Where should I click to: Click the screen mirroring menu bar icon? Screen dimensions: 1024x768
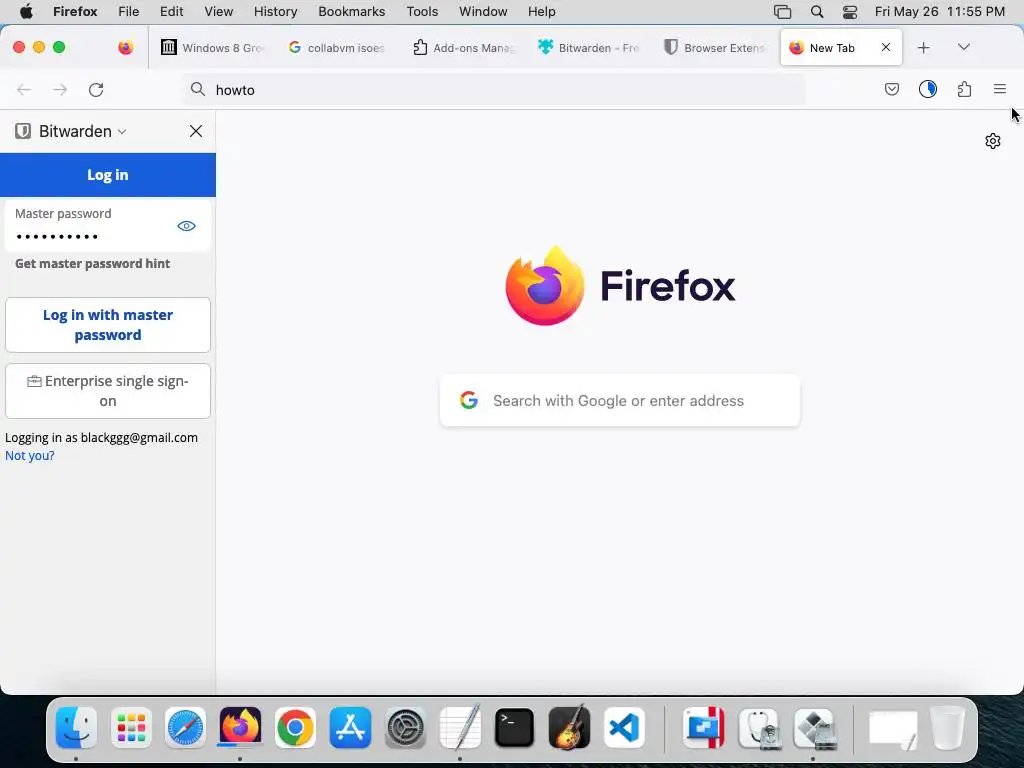(x=782, y=12)
